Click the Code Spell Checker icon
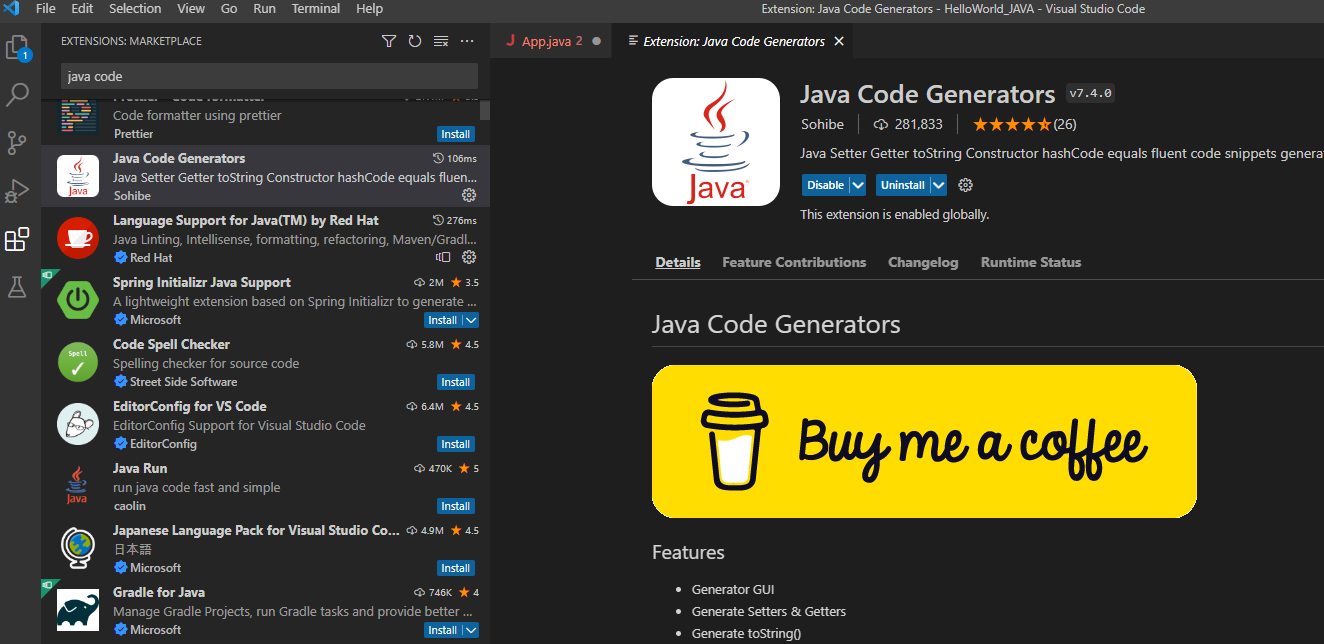This screenshot has width=1324, height=644. pos(78,362)
